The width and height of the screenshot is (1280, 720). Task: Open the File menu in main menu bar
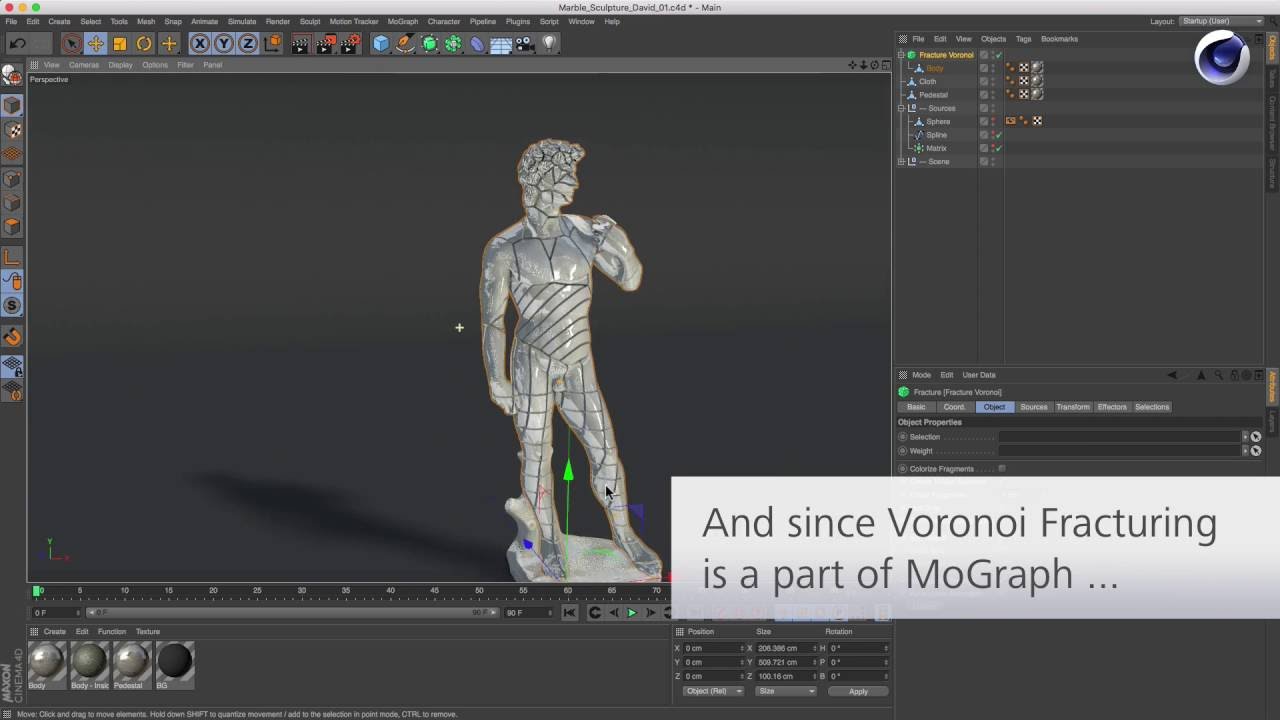click(x=11, y=21)
